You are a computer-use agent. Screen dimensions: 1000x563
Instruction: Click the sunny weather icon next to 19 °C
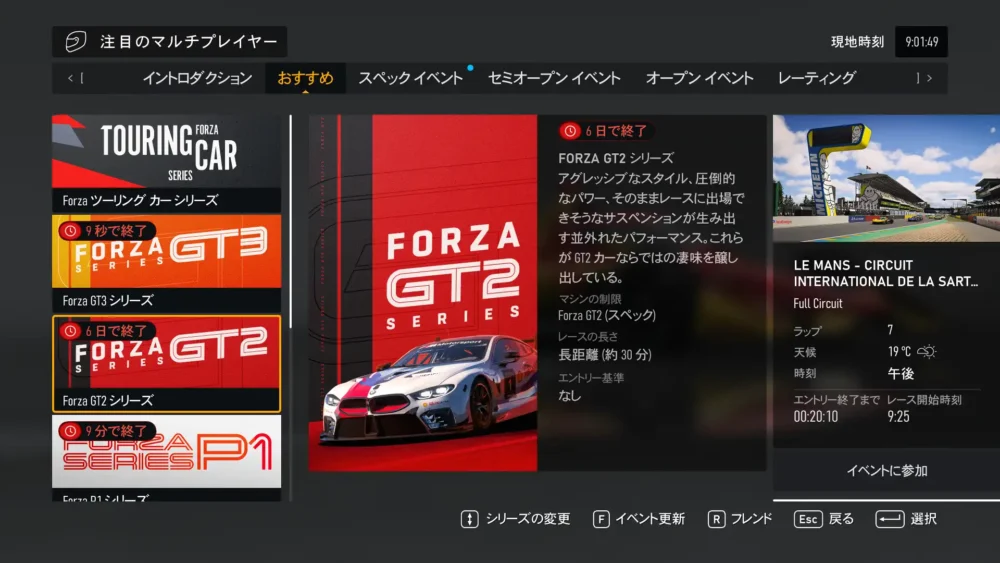pyautogui.click(x=927, y=351)
